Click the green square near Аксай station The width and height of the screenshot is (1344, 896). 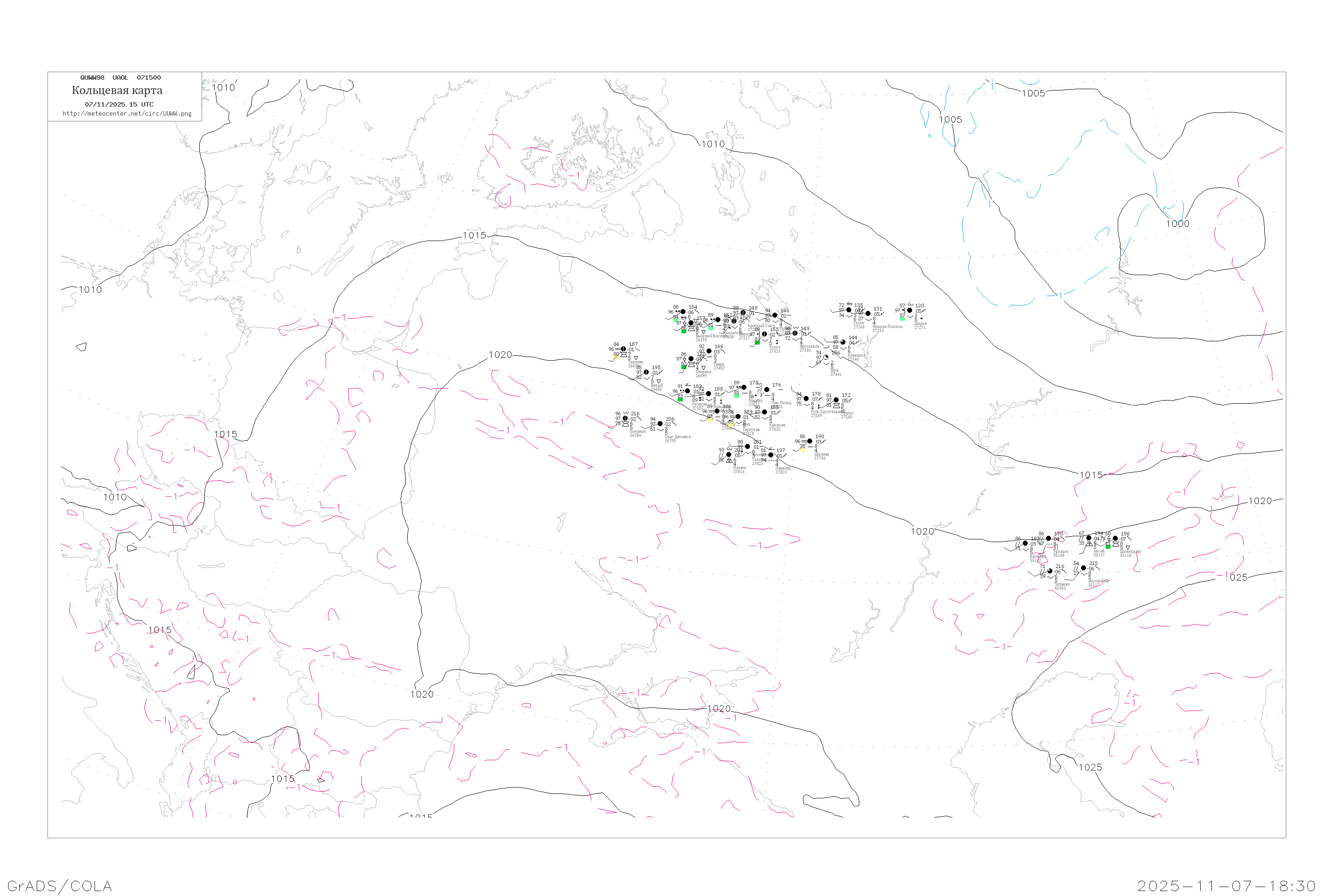click(1108, 547)
